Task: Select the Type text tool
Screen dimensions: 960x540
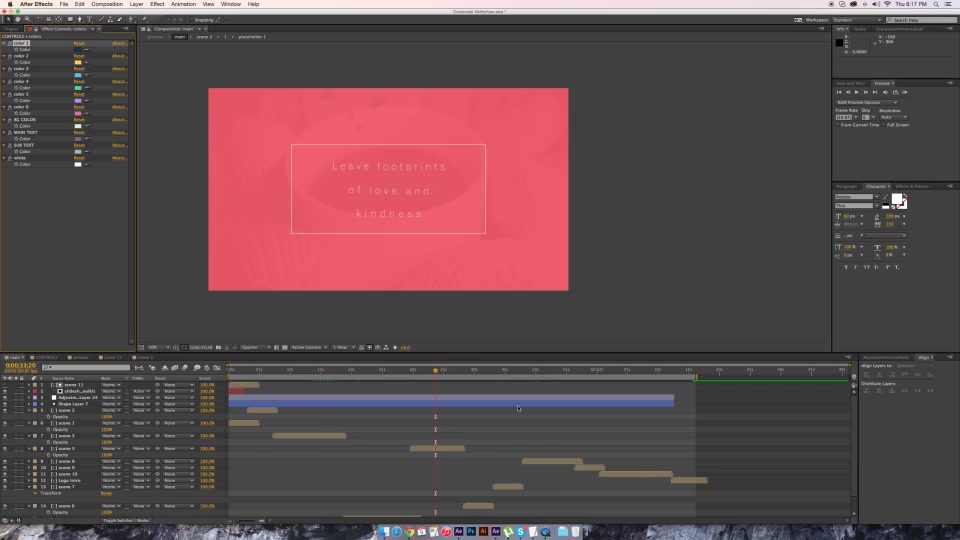Action: (x=89, y=20)
